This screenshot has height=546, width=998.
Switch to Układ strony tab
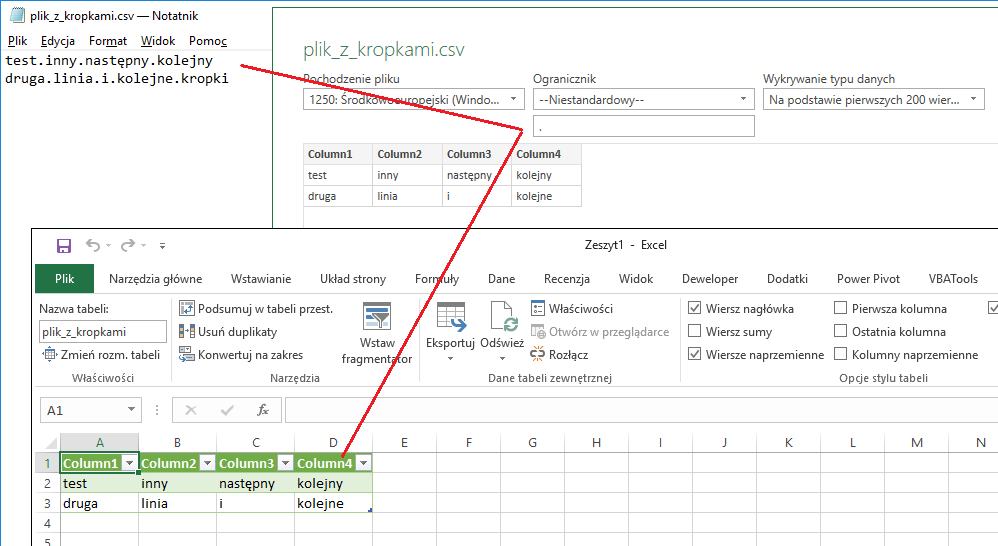(x=353, y=279)
